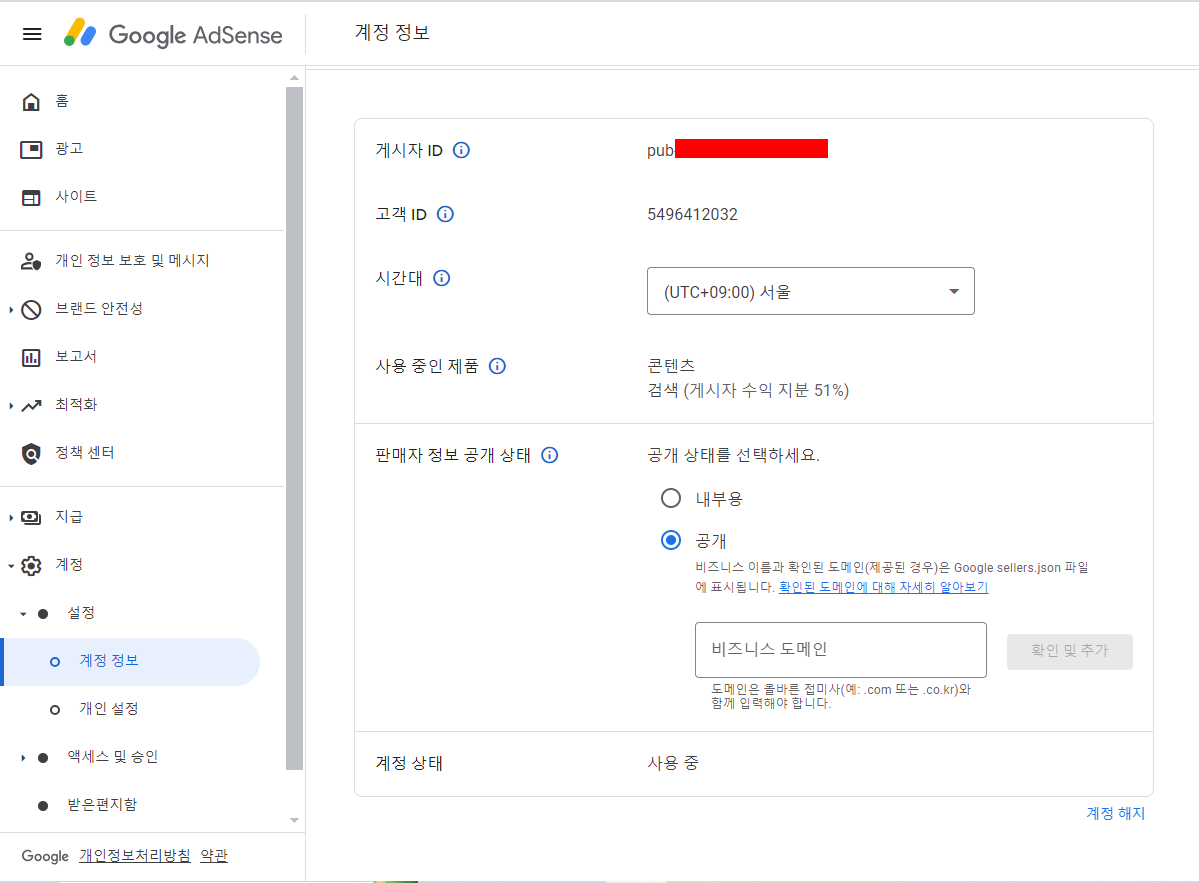Screen dimensions: 1199x883
Task: Click the sidebar scroll up arrow
Action: (x=294, y=78)
